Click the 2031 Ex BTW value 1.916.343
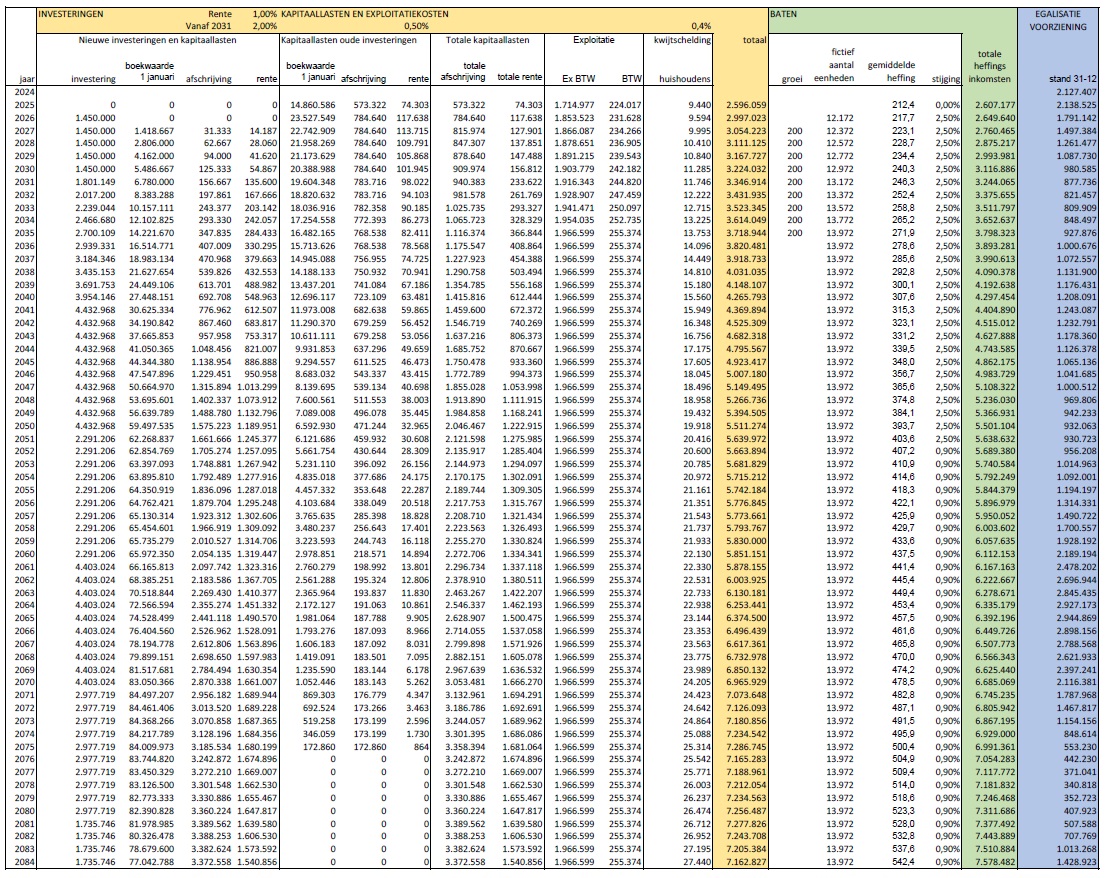The width and height of the screenshot is (1106, 878). pyautogui.click(x=574, y=182)
